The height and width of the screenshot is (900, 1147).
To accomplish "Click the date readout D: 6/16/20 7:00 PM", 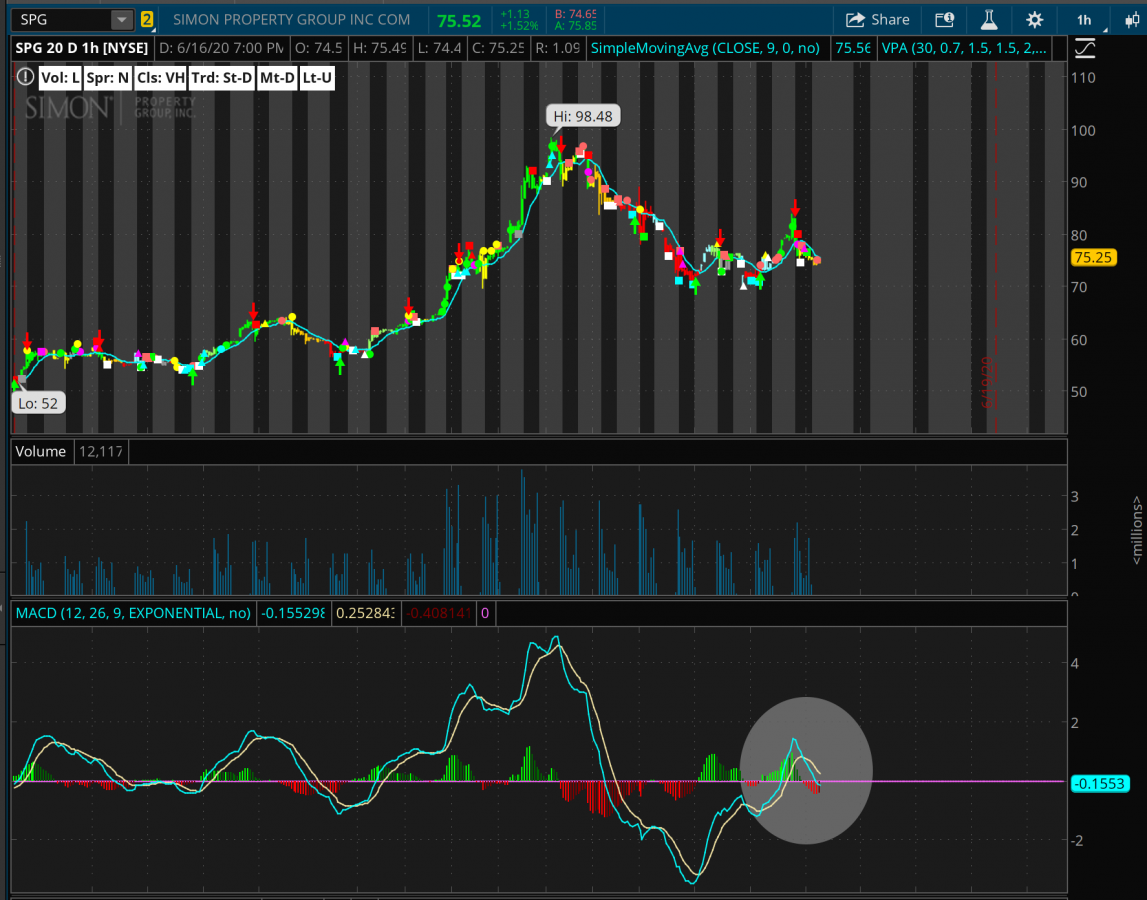I will coord(221,48).
